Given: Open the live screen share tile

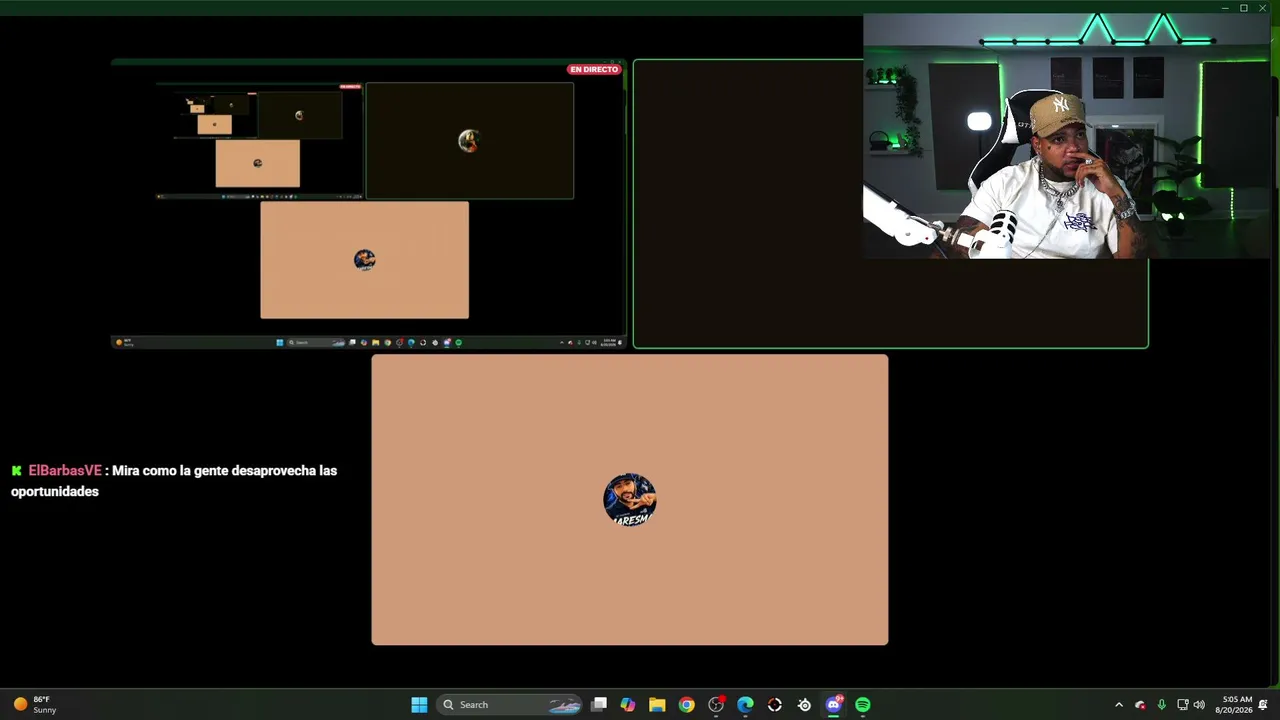Looking at the screenshot, I should click(x=368, y=203).
